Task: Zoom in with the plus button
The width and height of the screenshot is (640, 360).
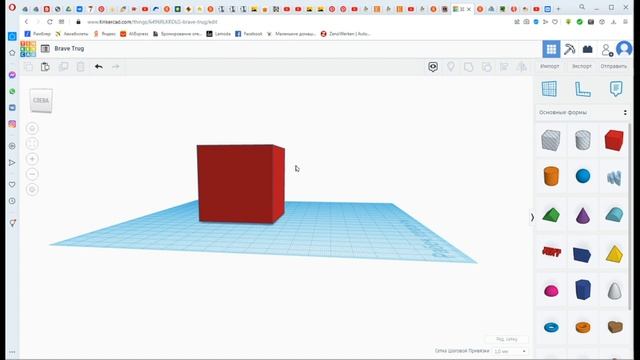Action: (32, 159)
